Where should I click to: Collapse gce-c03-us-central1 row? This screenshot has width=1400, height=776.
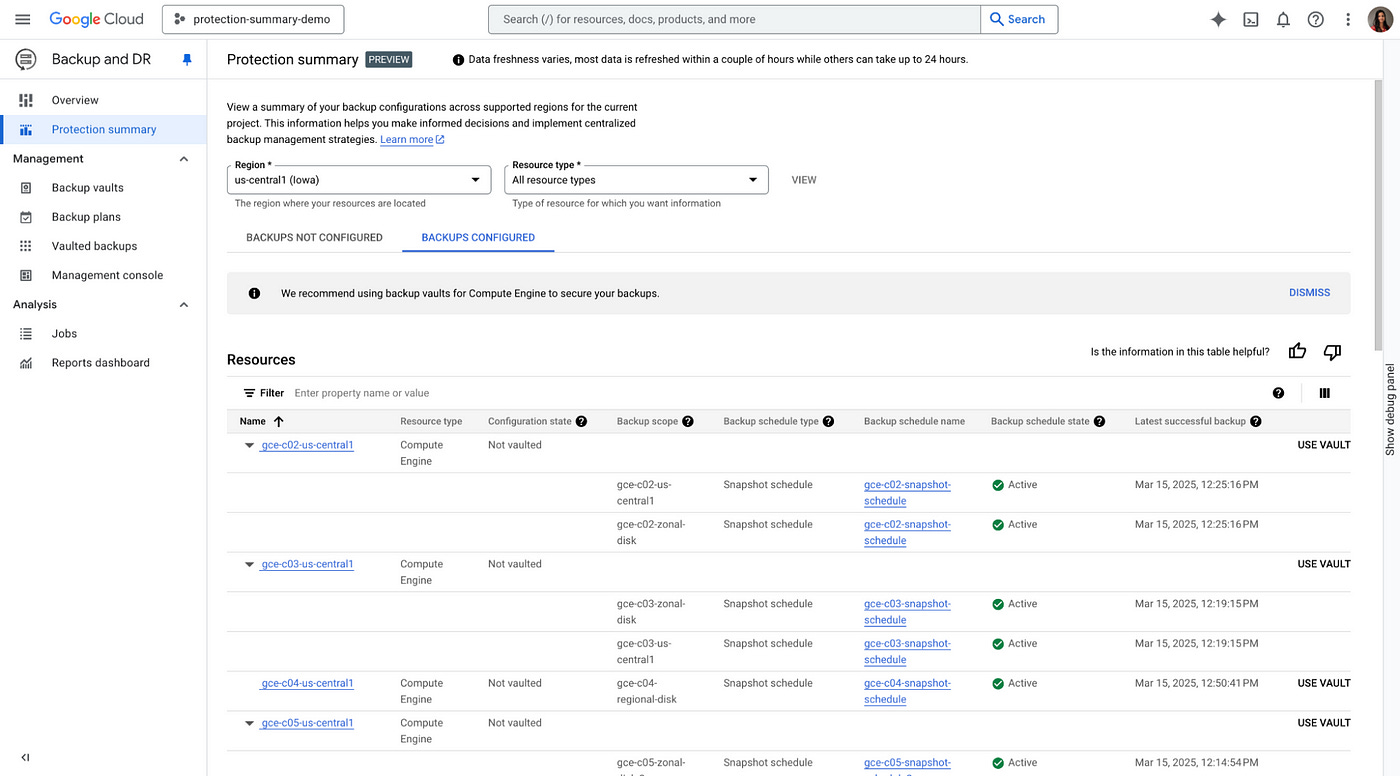click(250, 565)
